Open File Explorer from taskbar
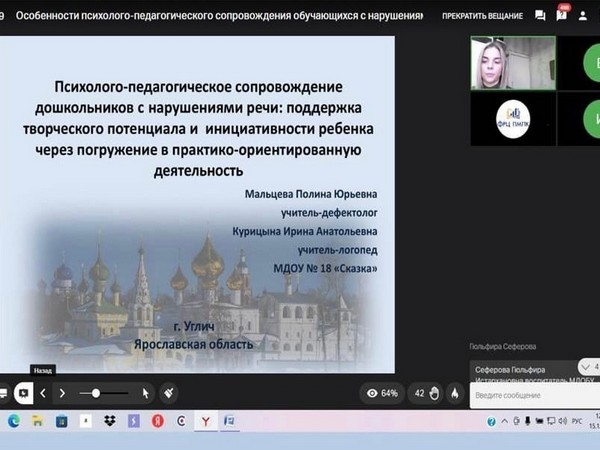The image size is (600, 450). [x=38, y=421]
